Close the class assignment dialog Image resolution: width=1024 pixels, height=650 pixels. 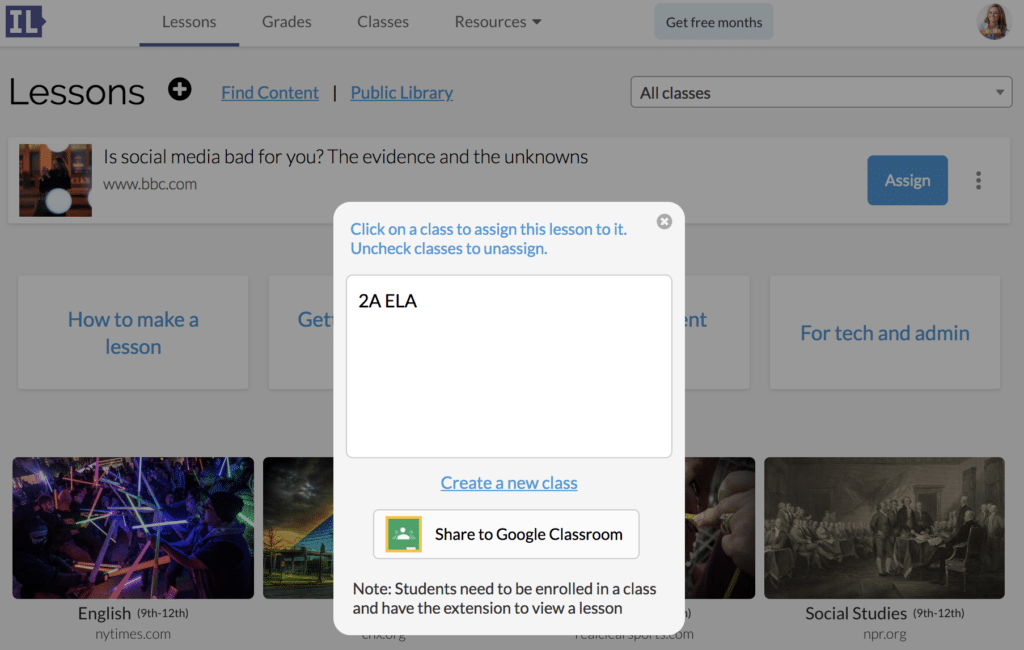point(664,222)
